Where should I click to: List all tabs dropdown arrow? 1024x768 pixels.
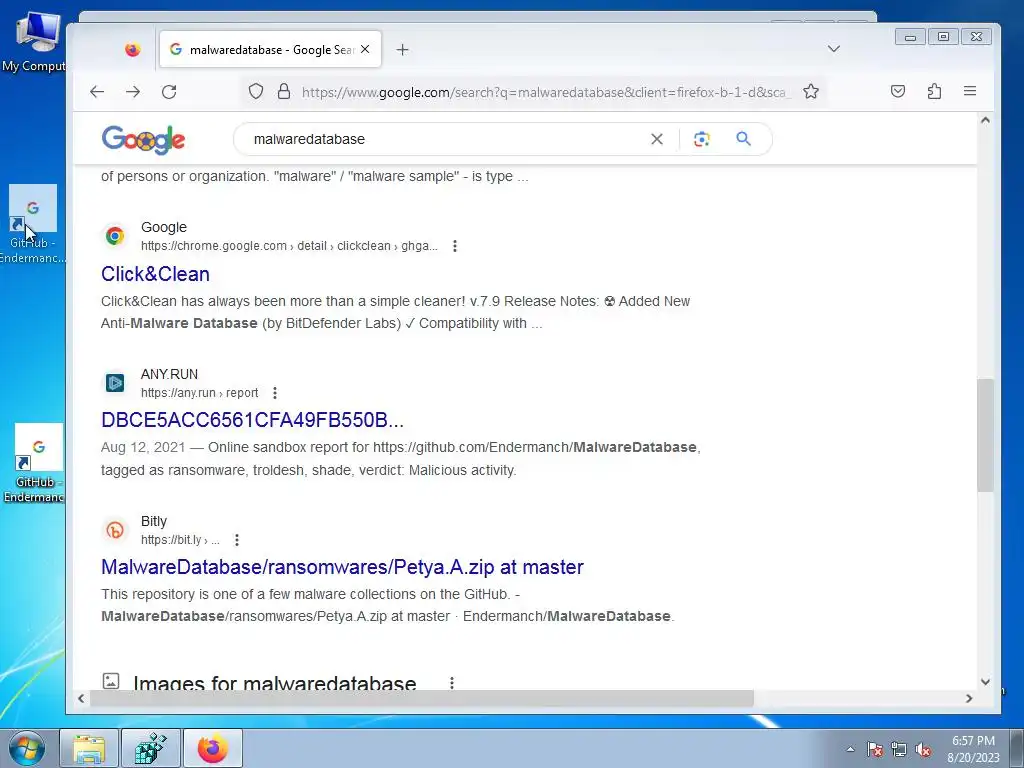point(833,49)
